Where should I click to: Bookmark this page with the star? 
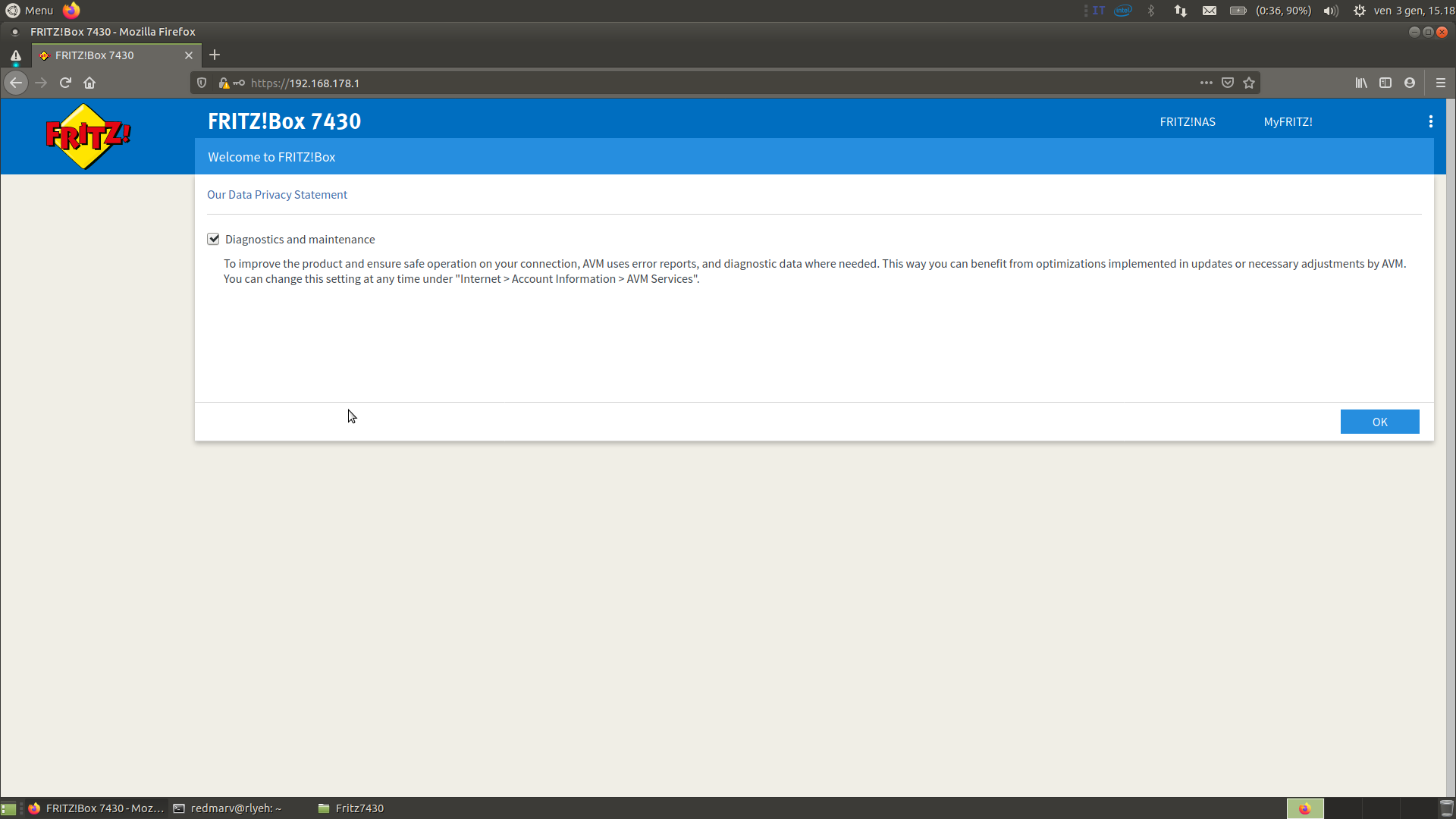click(x=1249, y=83)
